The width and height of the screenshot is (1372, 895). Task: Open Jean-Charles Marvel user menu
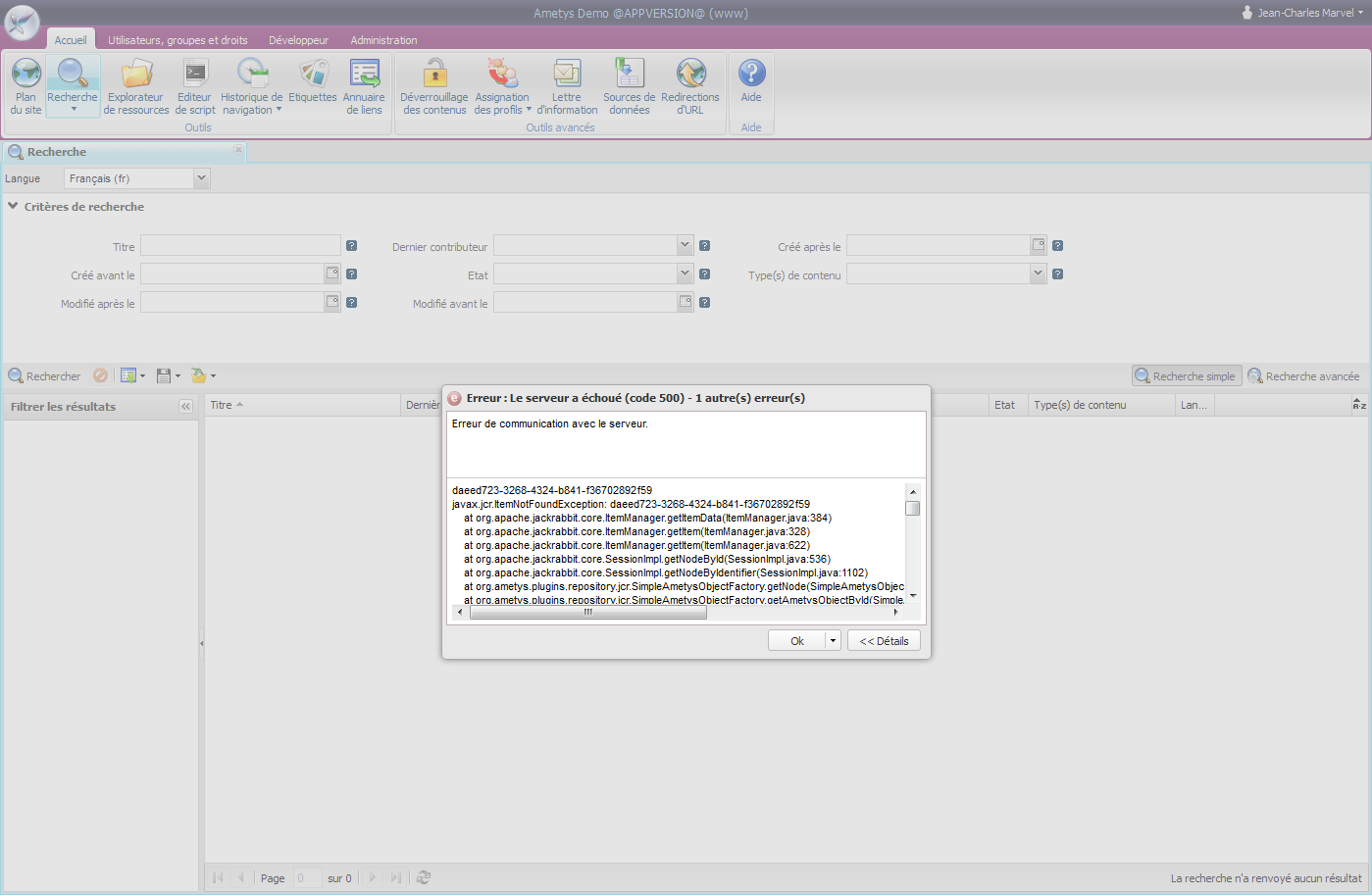click(1302, 13)
